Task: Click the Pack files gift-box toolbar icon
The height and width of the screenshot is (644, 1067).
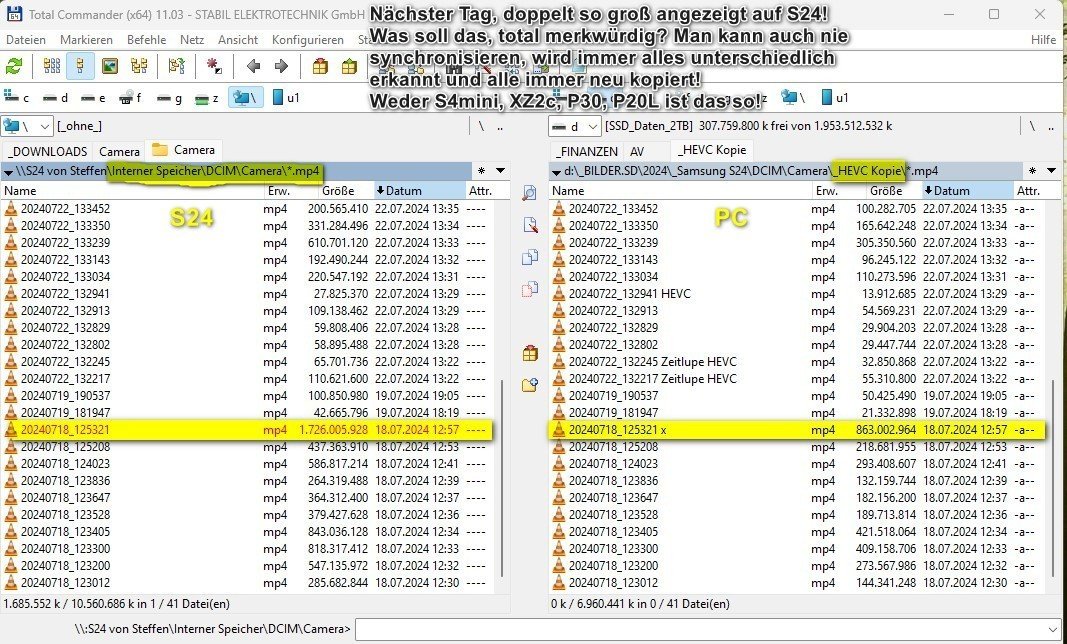Action: tap(320, 67)
